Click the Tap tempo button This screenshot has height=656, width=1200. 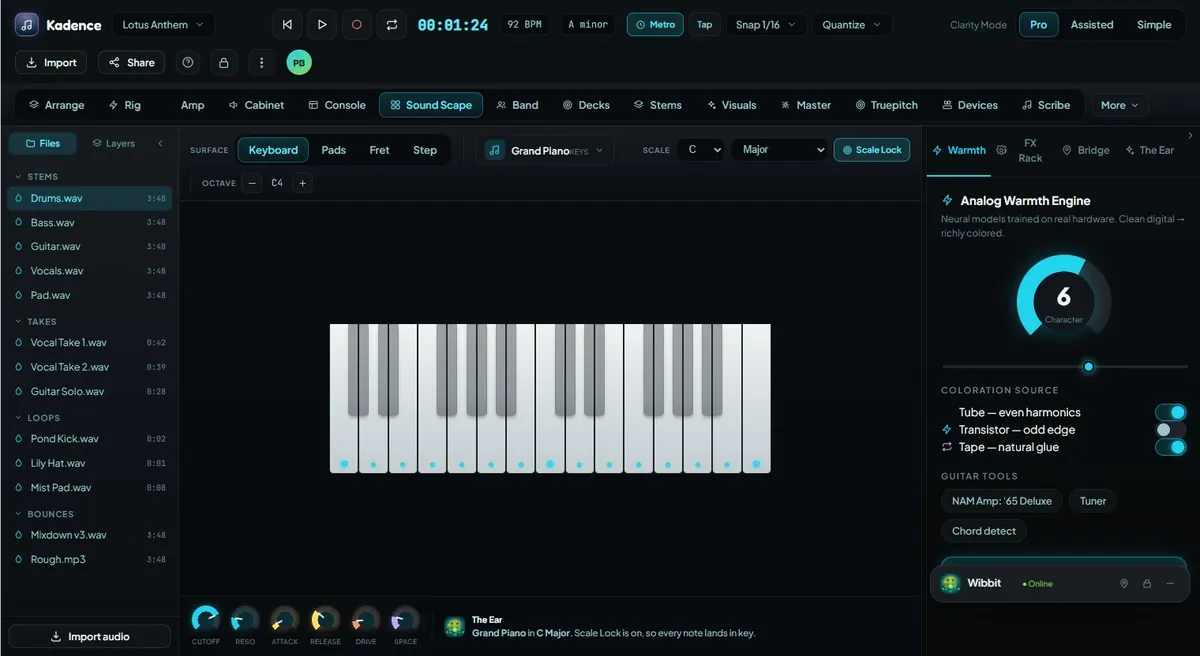(x=705, y=24)
